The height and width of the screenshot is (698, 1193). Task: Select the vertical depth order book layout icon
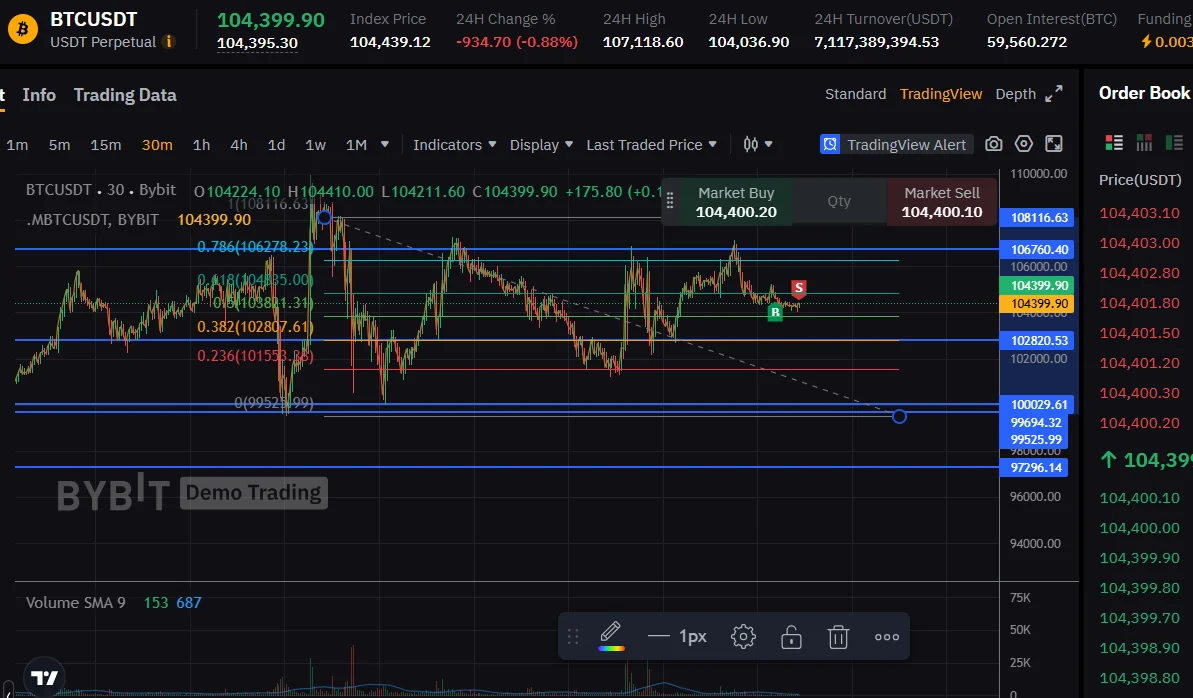pyautogui.click(x=1144, y=142)
